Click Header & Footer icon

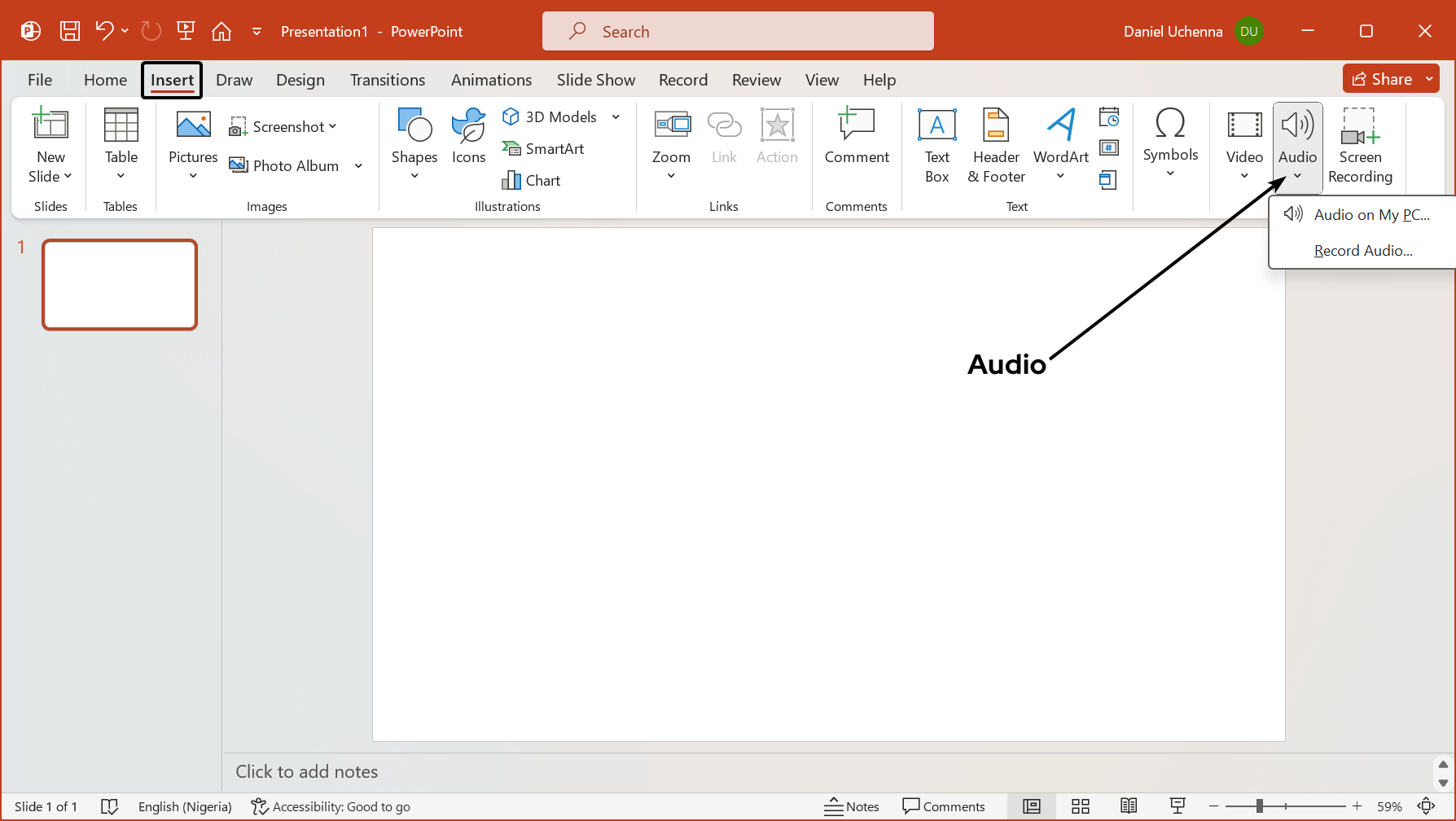[x=995, y=126]
